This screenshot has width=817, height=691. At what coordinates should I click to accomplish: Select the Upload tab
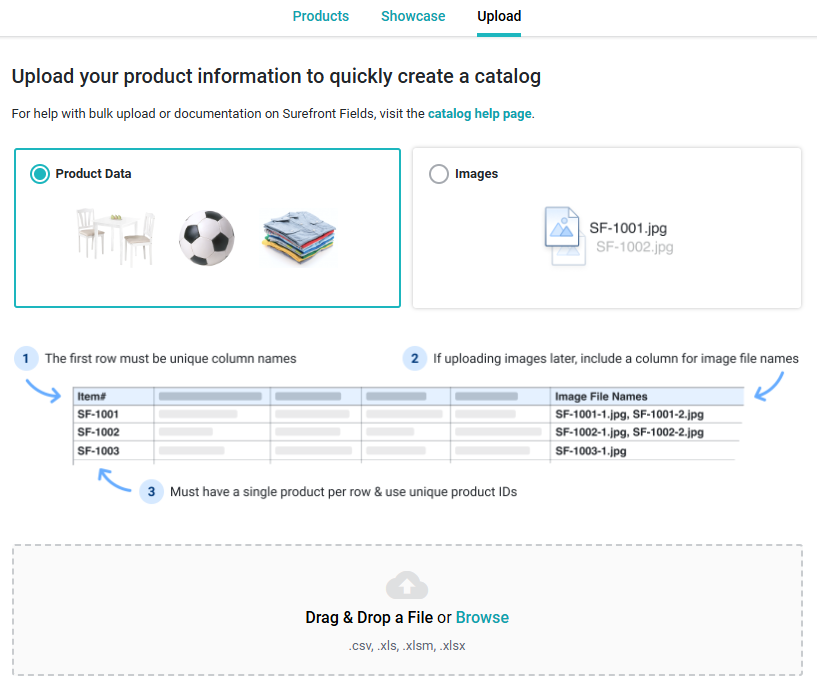499,16
